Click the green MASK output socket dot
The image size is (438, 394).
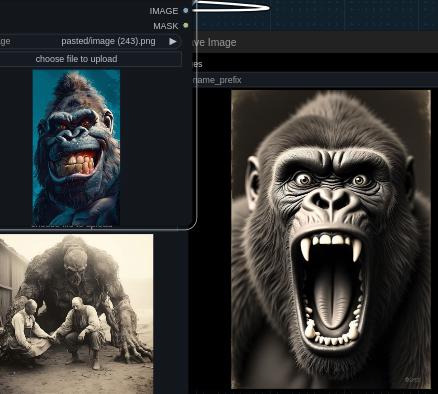pos(186,25)
